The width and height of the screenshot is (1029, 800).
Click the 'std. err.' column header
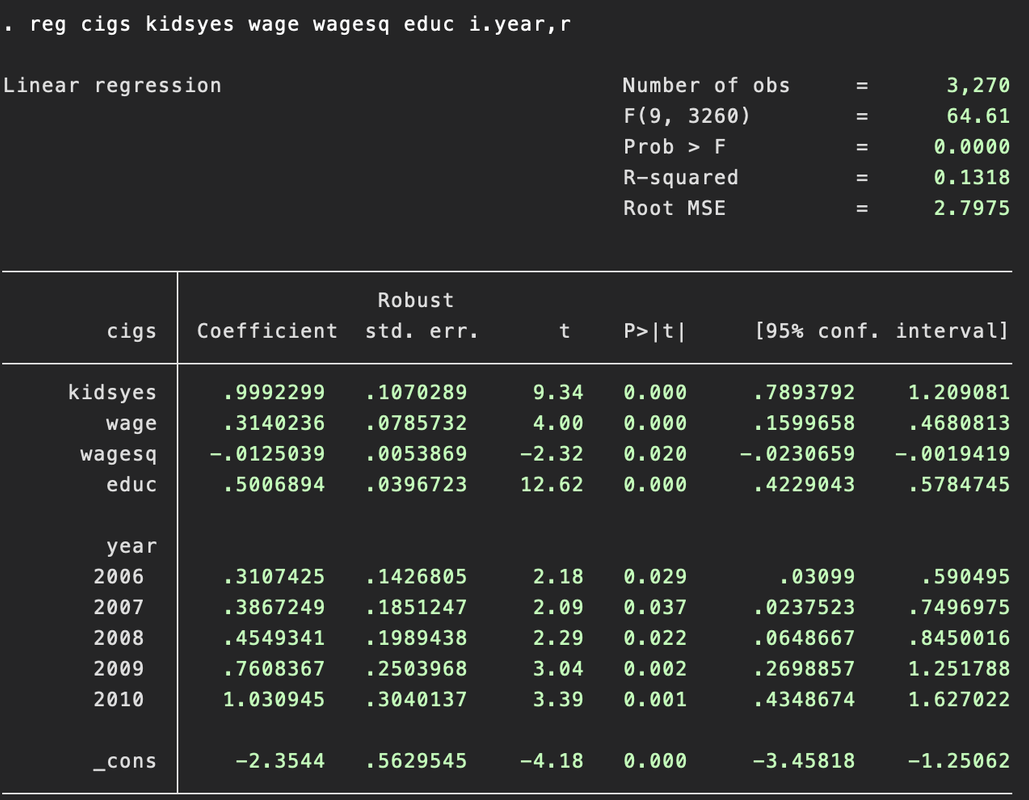coord(422,331)
